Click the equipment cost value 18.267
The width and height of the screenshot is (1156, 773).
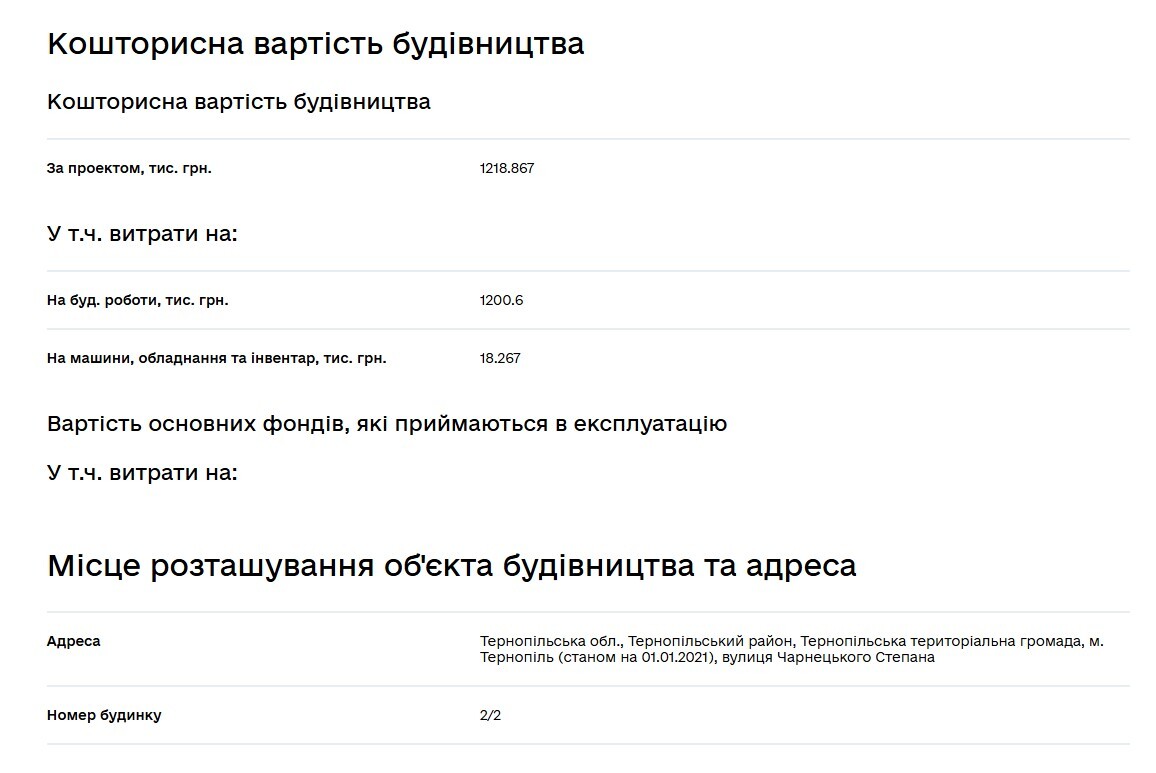point(500,358)
